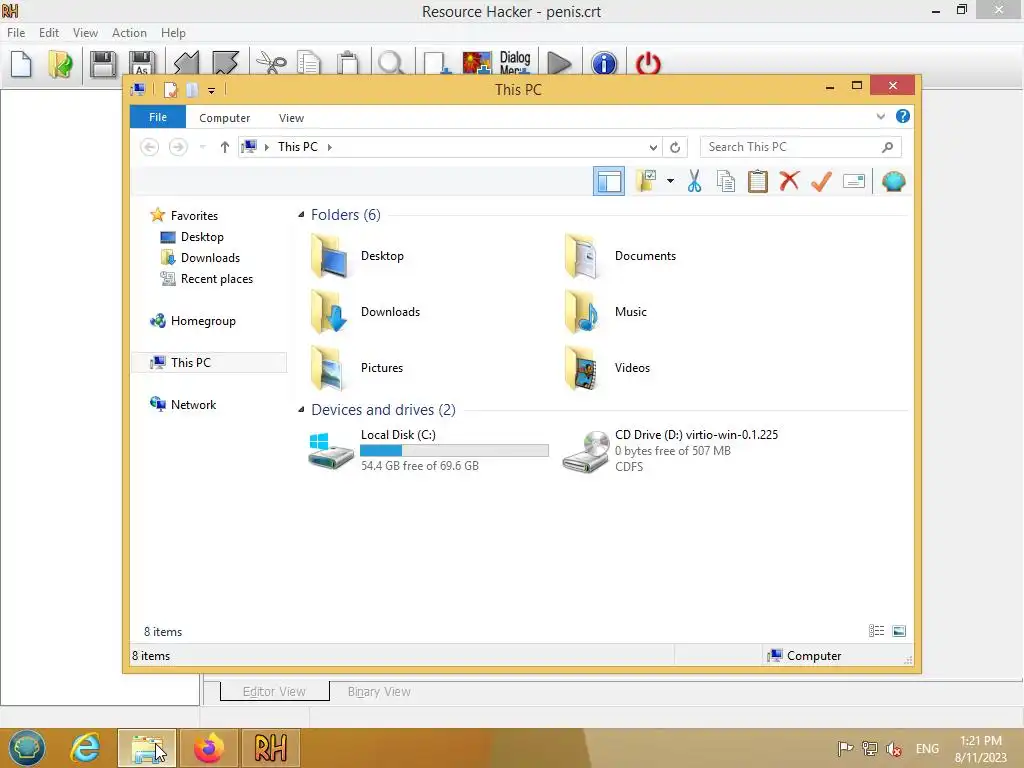Click quick access Properties icon in title bar
Image resolution: width=1024 pixels, height=768 pixels.
pos(170,90)
